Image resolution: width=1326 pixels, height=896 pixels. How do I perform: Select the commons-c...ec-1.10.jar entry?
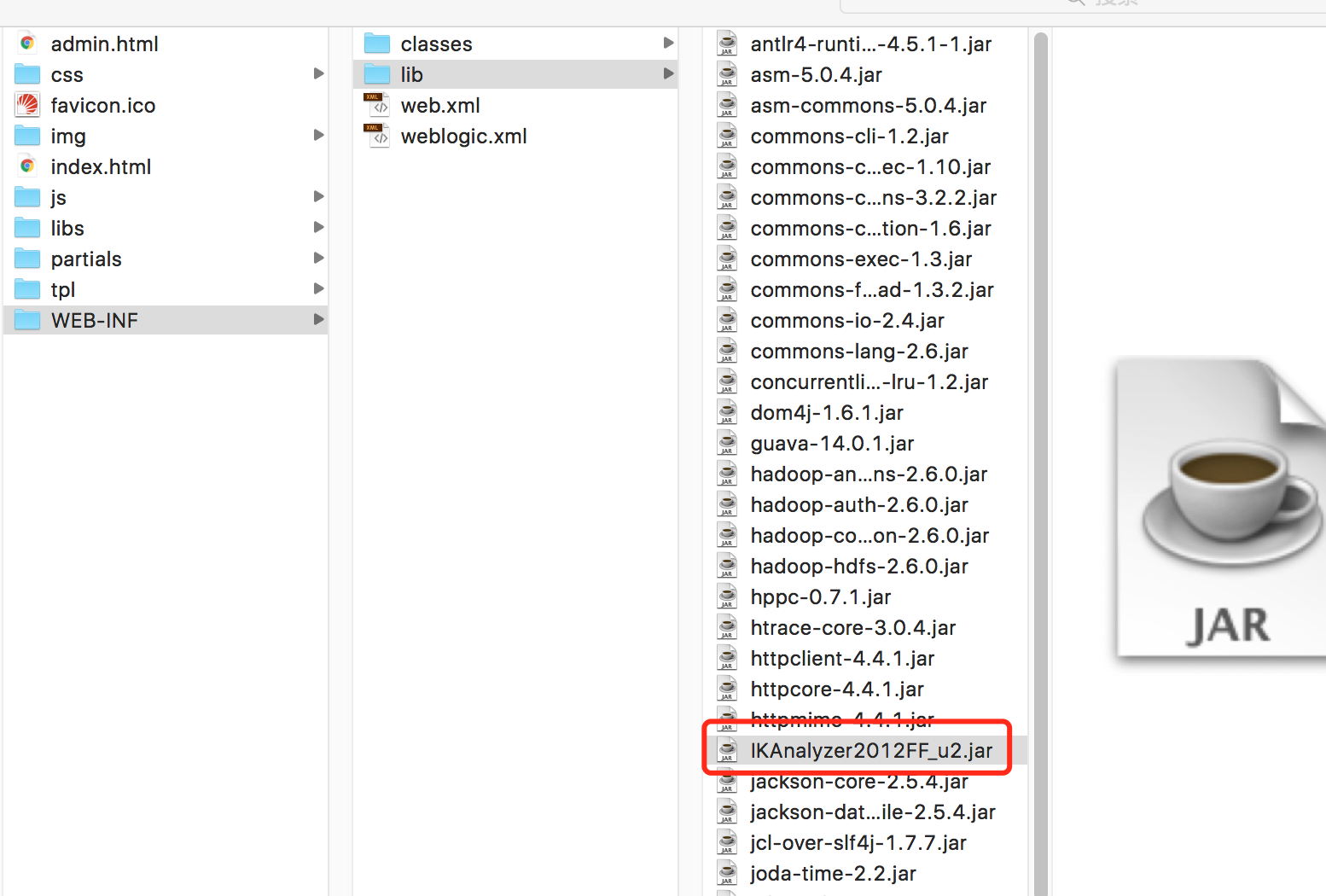coord(870,166)
